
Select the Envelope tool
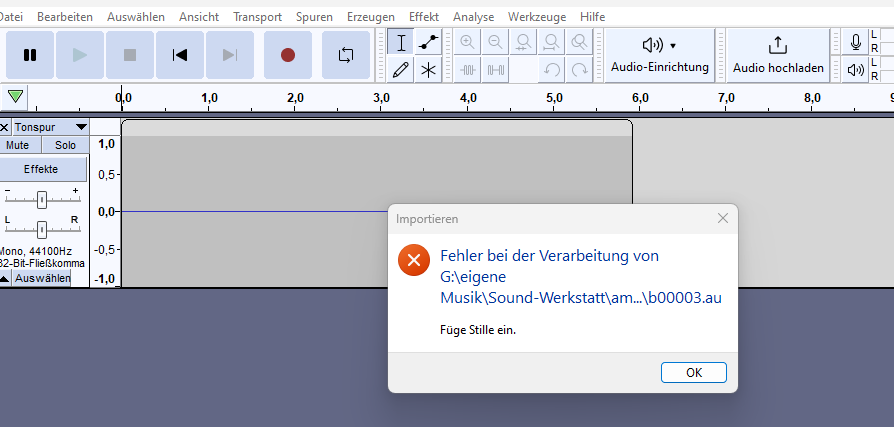click(x=429, y=42)
